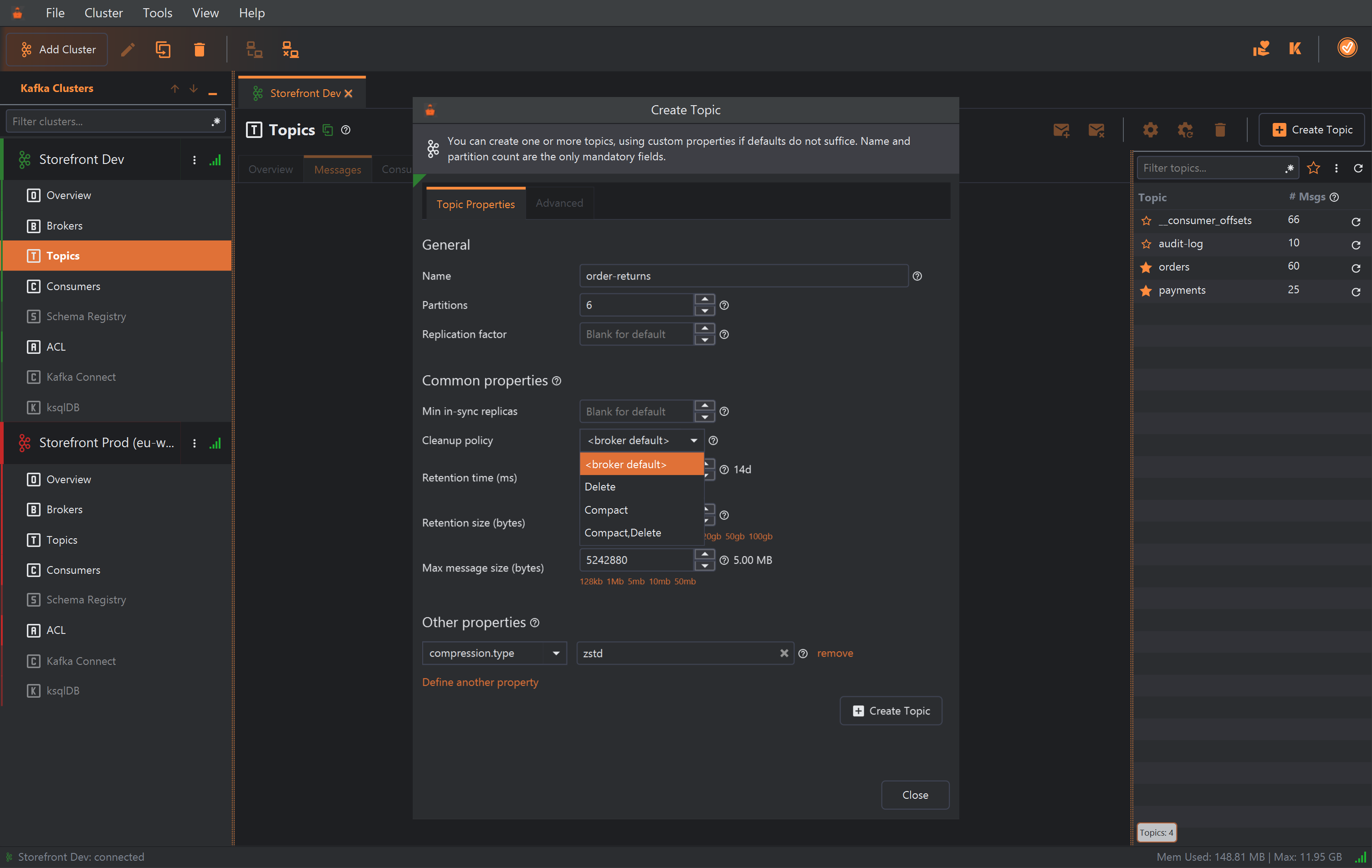Click the Topics help question icon

[x=345, y=130]
